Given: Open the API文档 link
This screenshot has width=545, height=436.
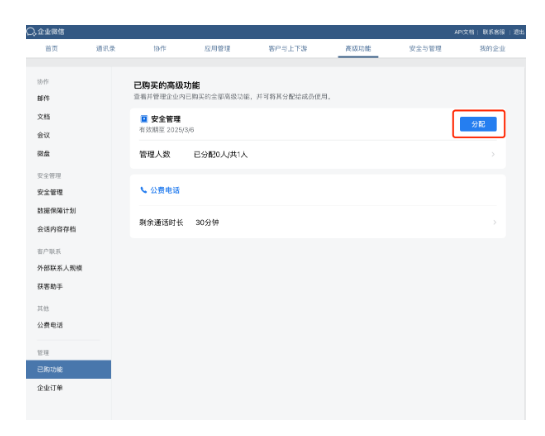Looking at the screenshot, I should (x=464, y=32).
